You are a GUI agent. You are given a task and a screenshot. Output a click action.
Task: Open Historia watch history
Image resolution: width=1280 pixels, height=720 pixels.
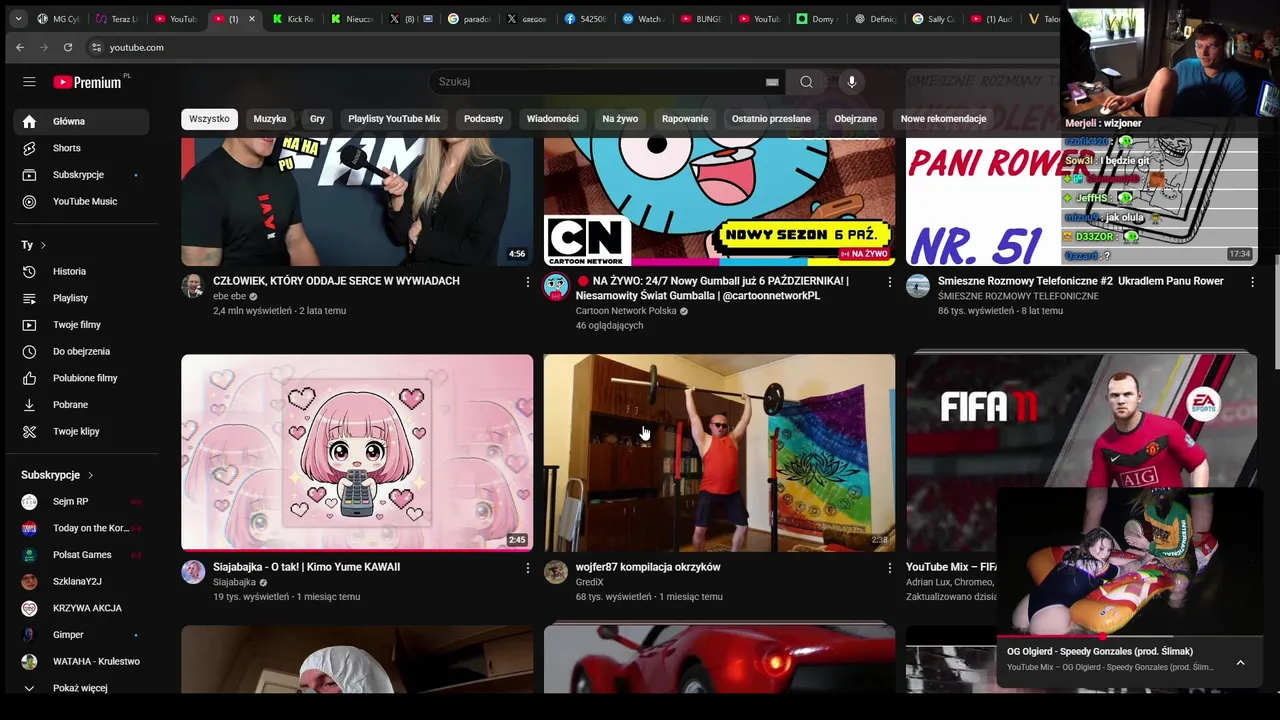(81, 271)
